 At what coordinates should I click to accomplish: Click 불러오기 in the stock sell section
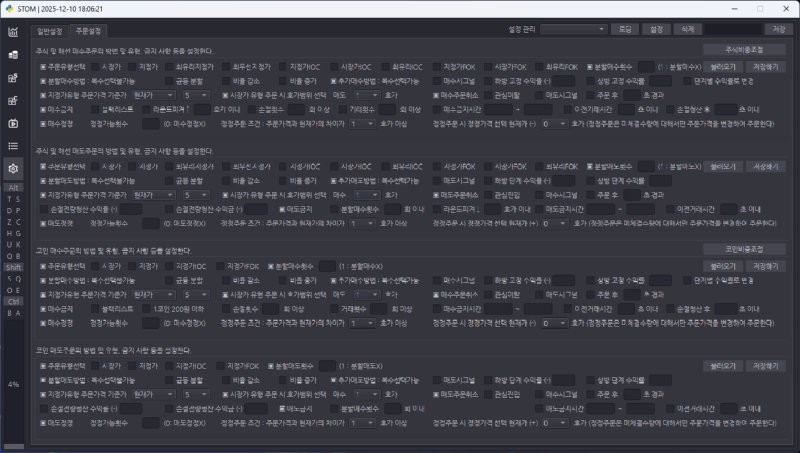pyautogui.click(x=722, y=167)
